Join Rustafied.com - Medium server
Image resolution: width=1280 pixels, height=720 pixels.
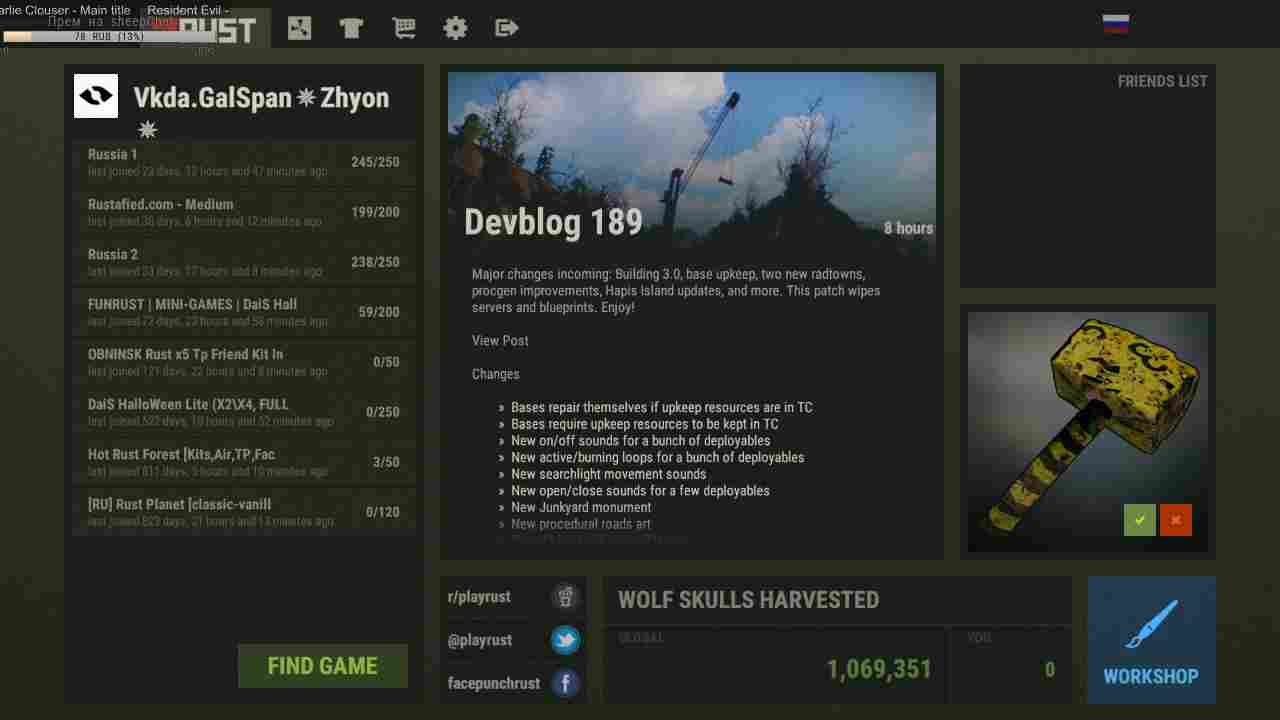click(244, 212)
